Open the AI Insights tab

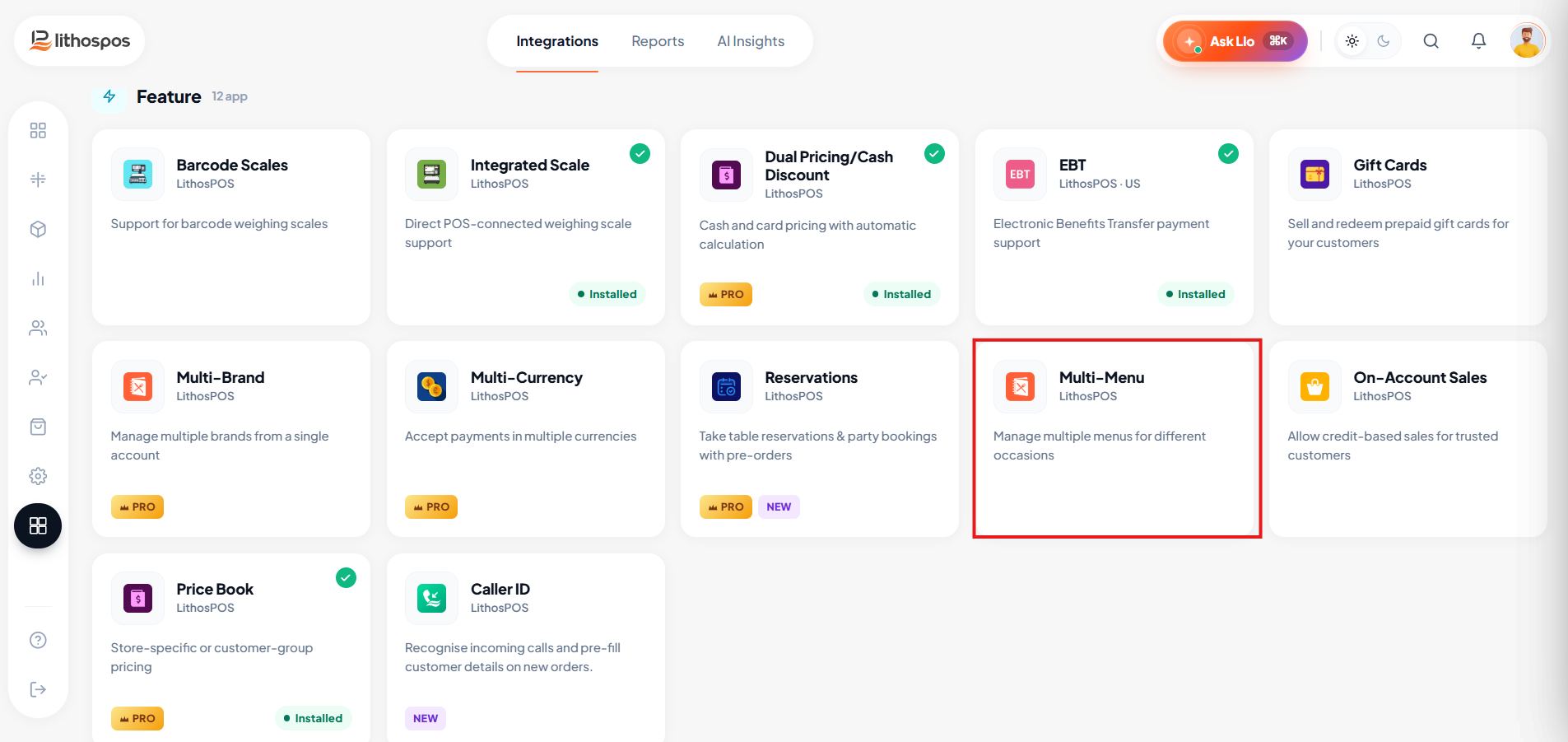tap(751, 41)
